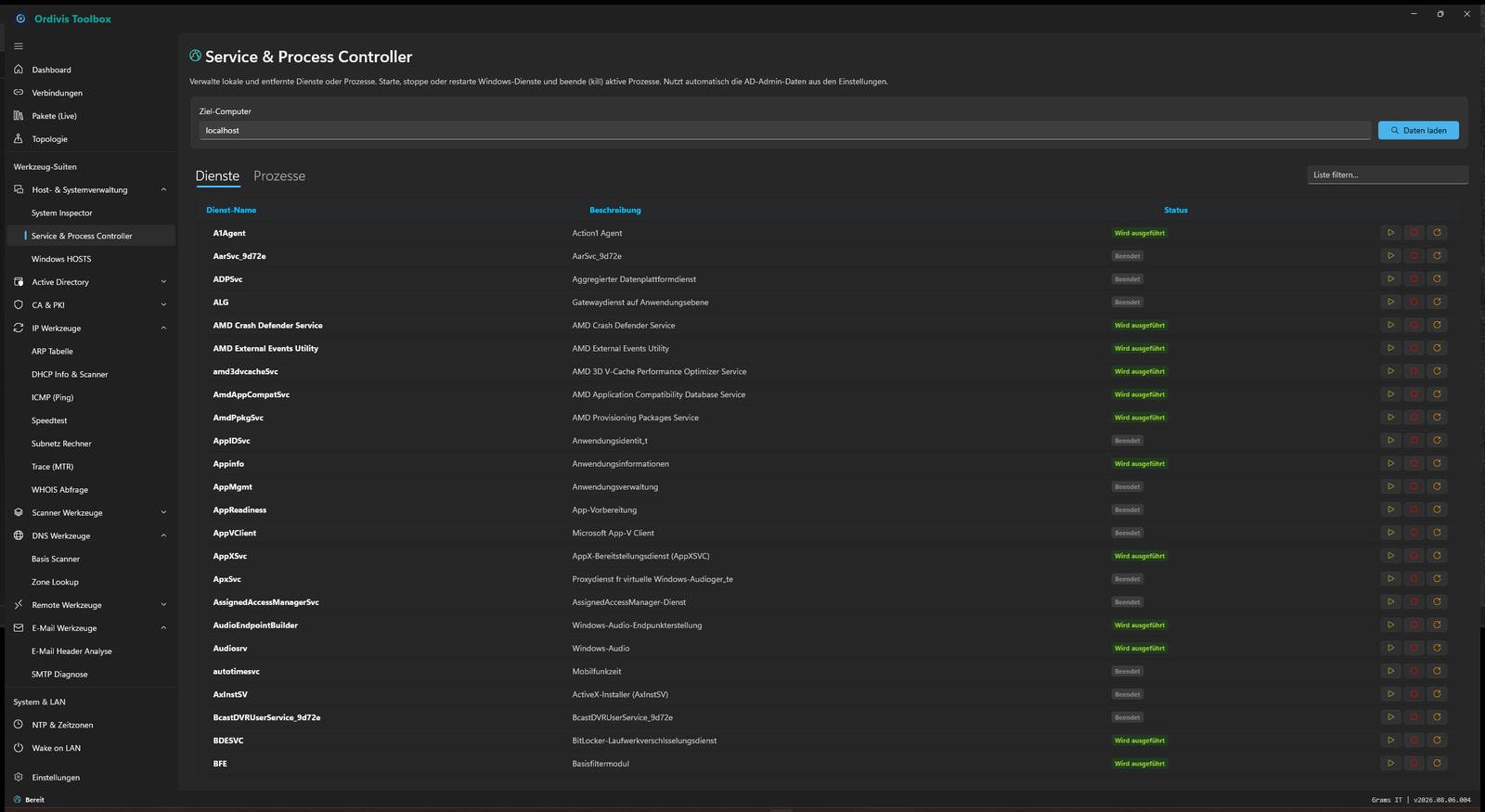Viewport: 1485px width, 812px height.
Task: Click the Liste filtern search field
Action: tap(1388, 174)
